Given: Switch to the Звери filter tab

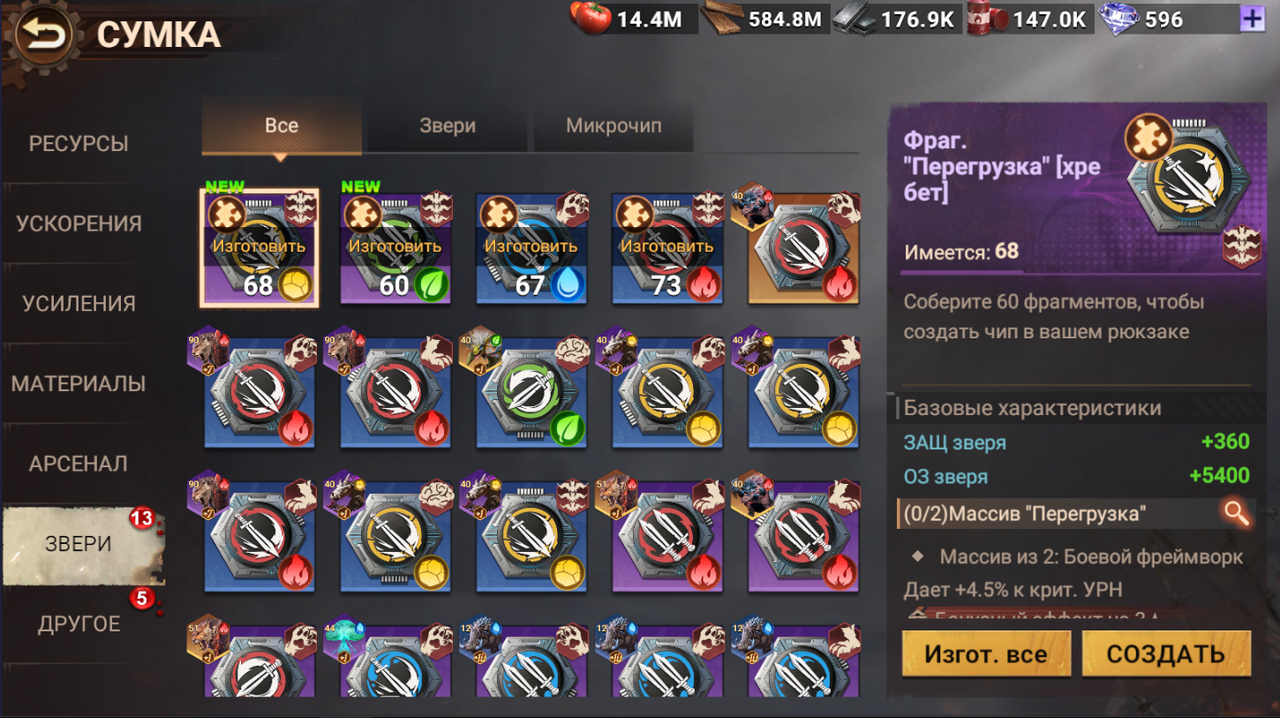Looking at the screenshot, I should click(x=447, y=126).
